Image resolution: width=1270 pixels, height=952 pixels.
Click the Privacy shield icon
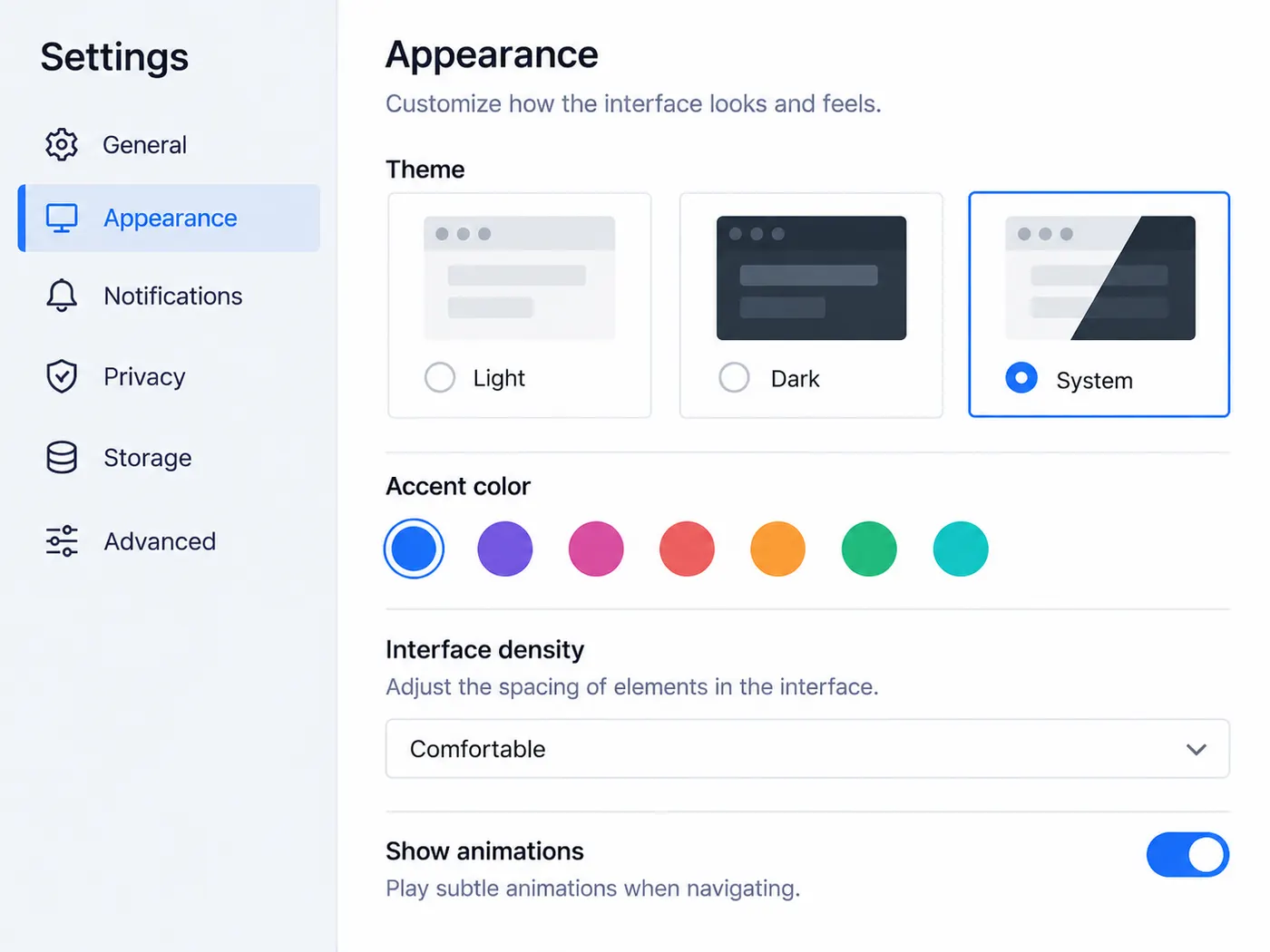coord(62,376)
